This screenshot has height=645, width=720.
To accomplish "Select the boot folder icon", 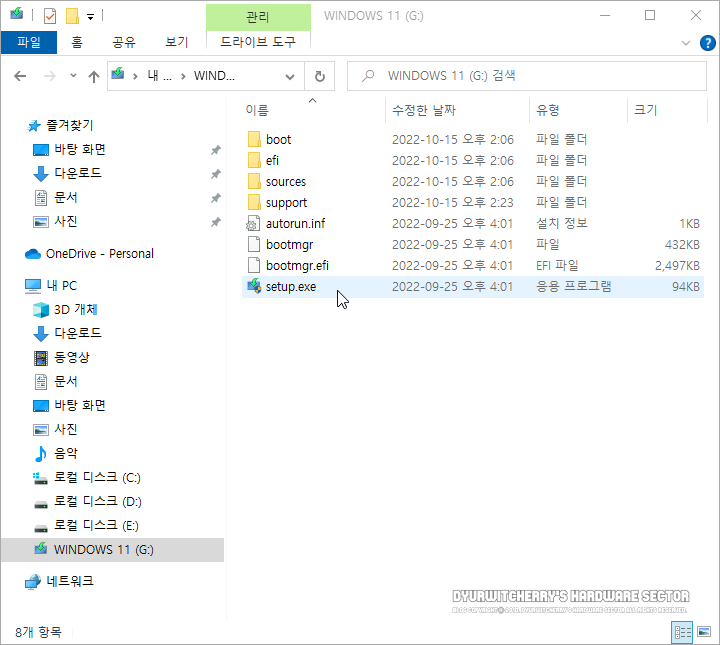I will (254, 139).
